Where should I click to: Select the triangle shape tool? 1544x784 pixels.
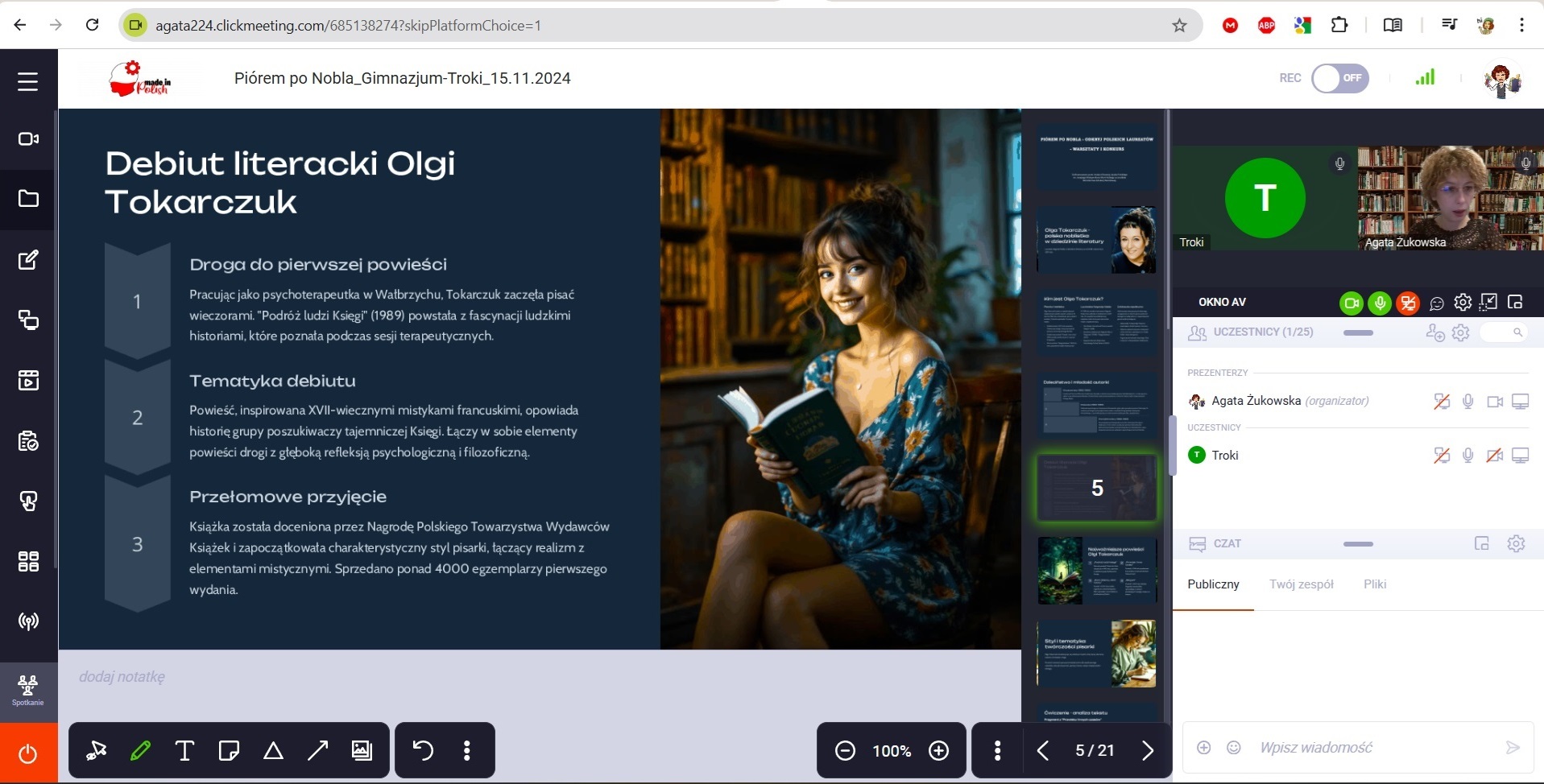click(x=273, y=751)
